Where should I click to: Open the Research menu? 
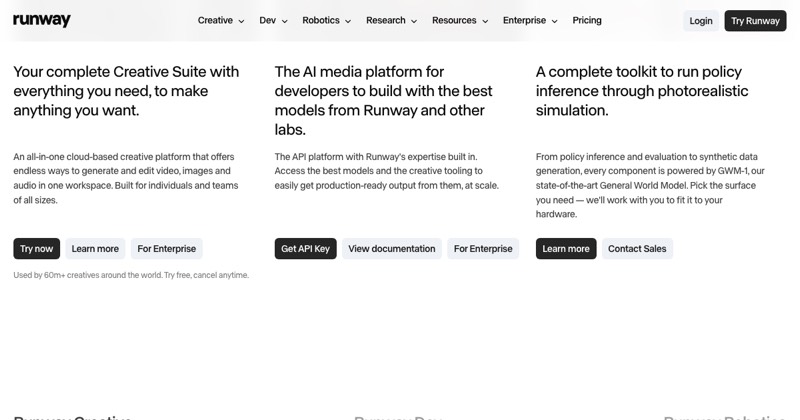(x=391, y=20)
